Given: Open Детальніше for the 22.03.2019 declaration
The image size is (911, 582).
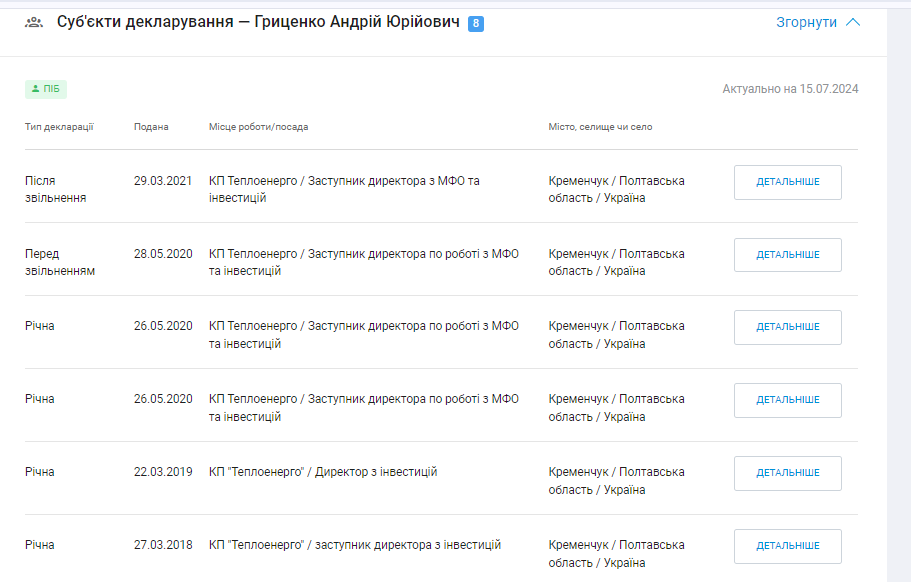Looking at the screenshot, I should (787, 473).
